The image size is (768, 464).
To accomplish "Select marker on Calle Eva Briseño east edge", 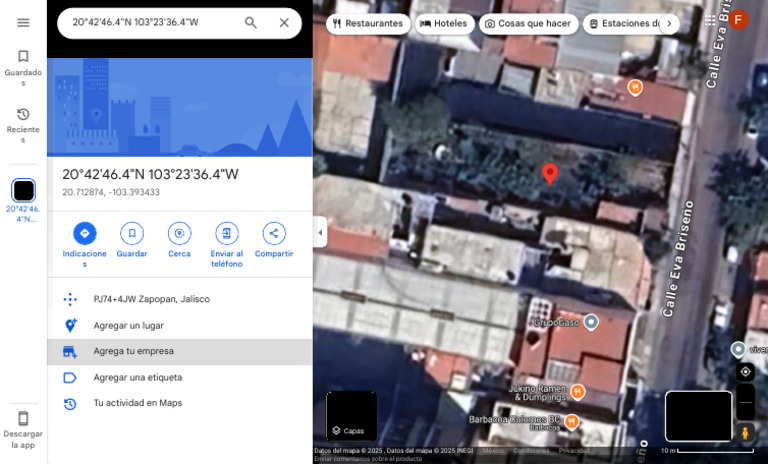I will (738, 349).
